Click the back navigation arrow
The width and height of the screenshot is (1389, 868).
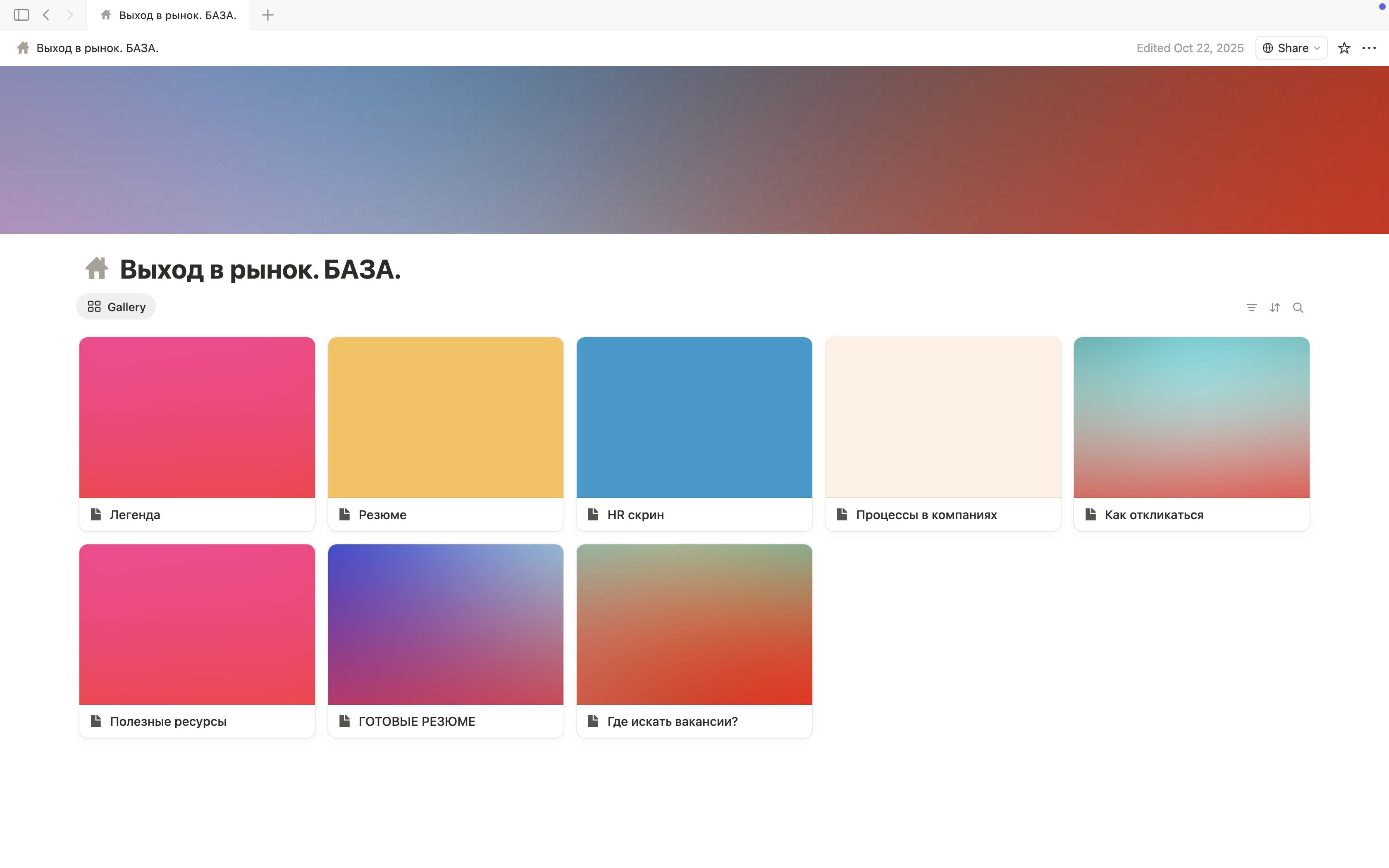46,15
